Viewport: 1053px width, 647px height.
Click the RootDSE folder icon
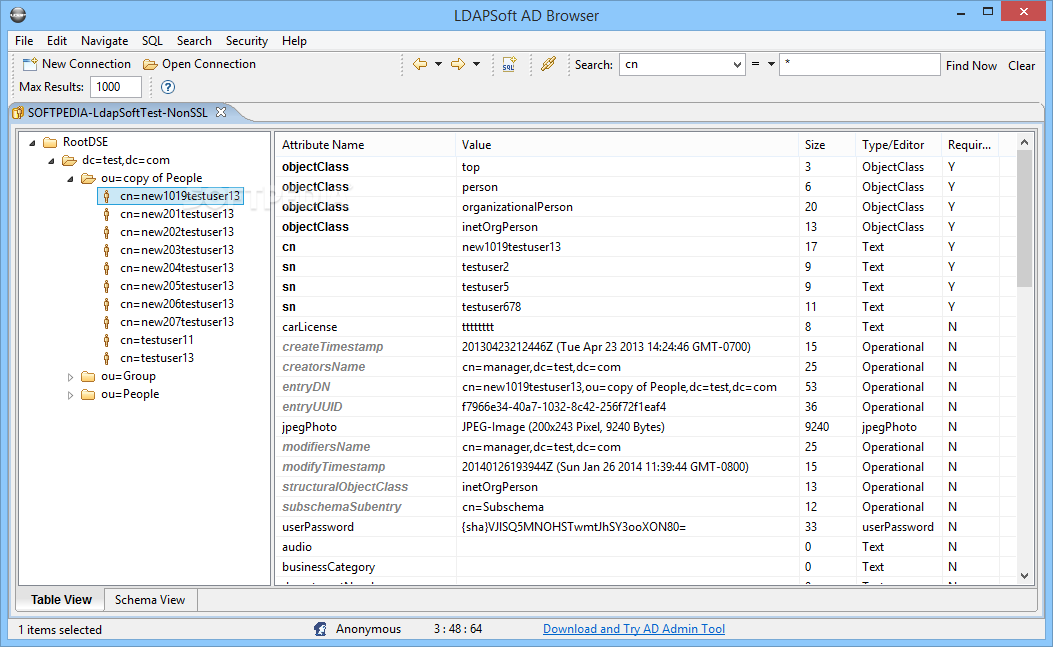pos(50,142)
